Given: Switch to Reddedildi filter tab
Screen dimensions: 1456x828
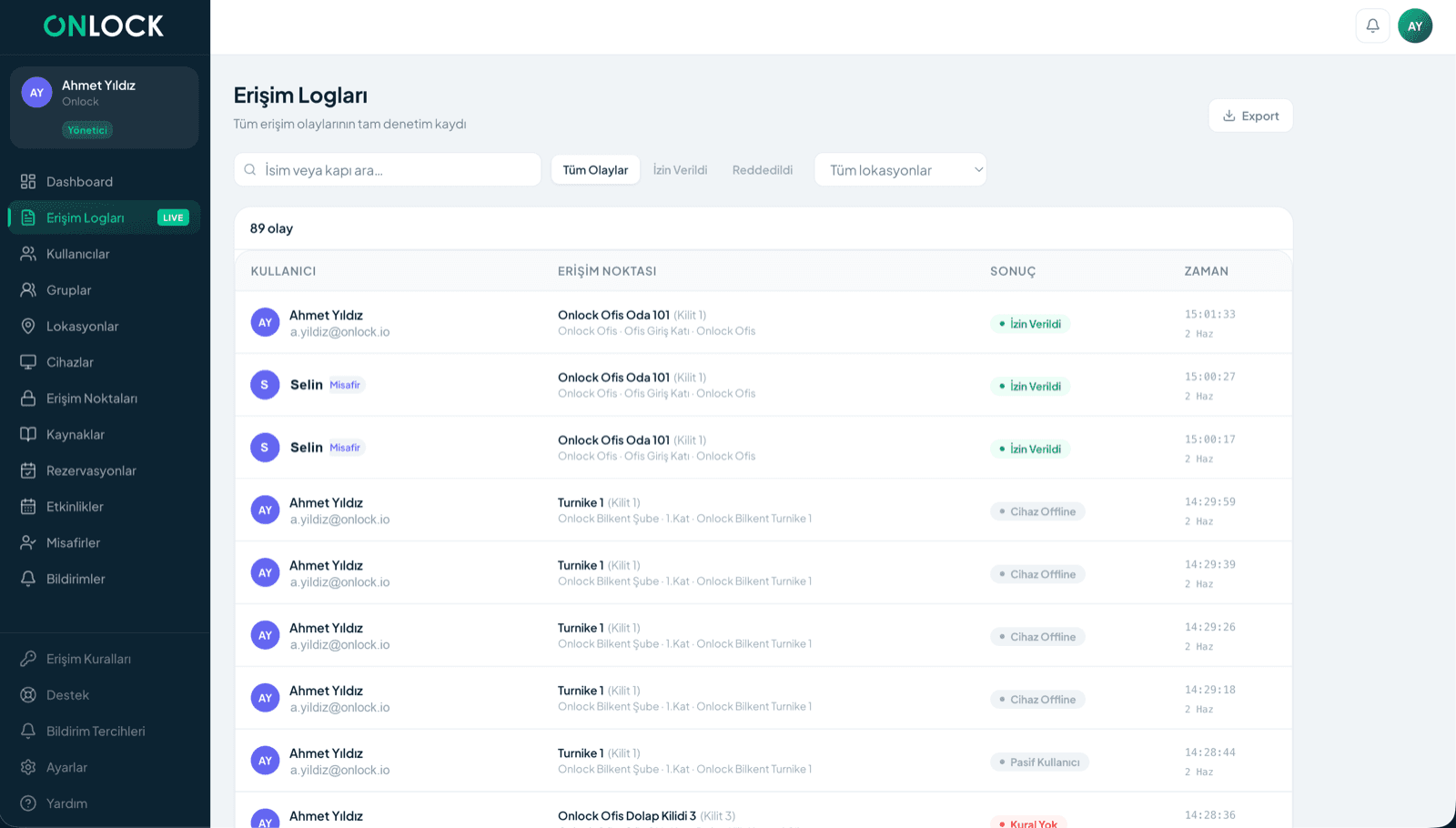Looking at the screenshot, I should click(x=763, y=170).
